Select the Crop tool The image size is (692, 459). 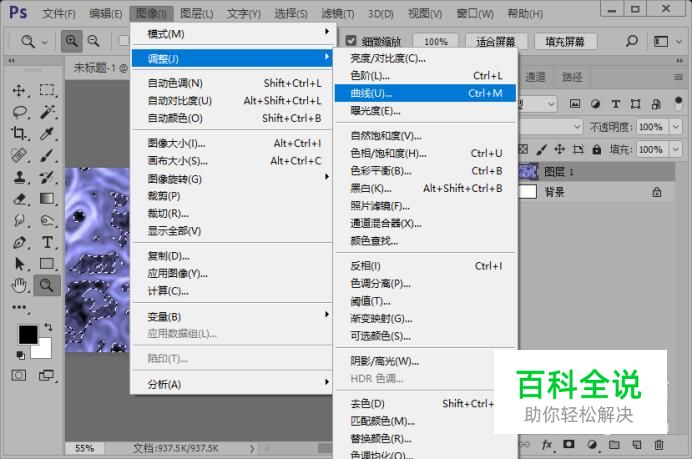[x=19, y=133]
